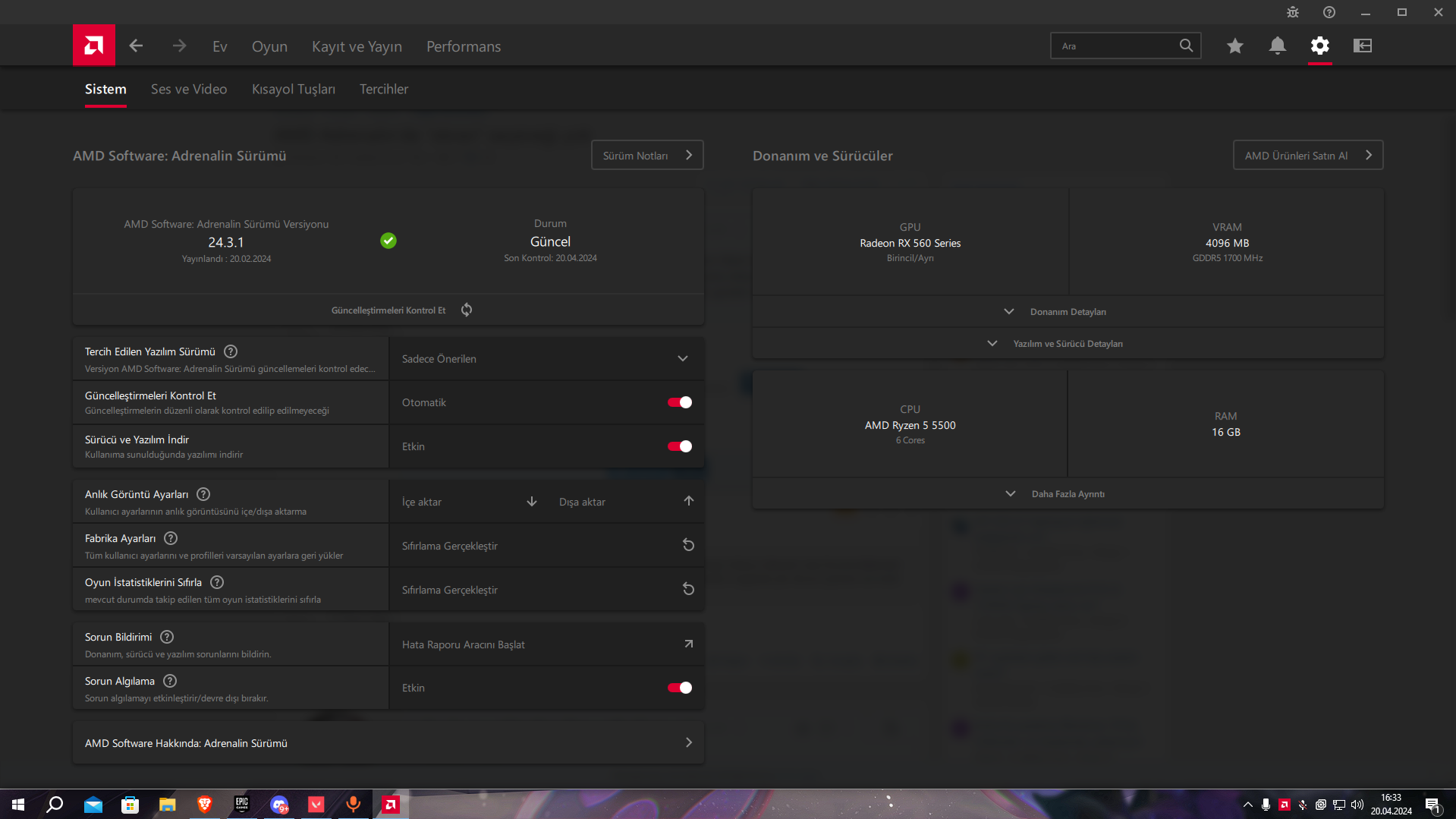Expand Yazılım ve Sürücü Detayları section
1456x819 pixels.
pyautogui.click(x=1068, y=344)
